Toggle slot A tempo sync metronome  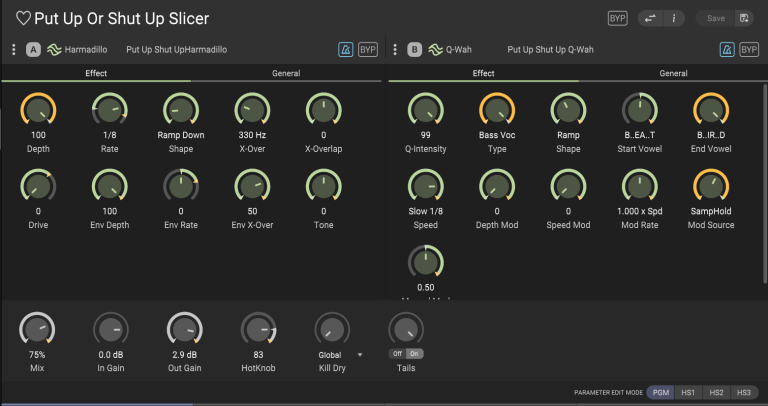tap(345, 49)
